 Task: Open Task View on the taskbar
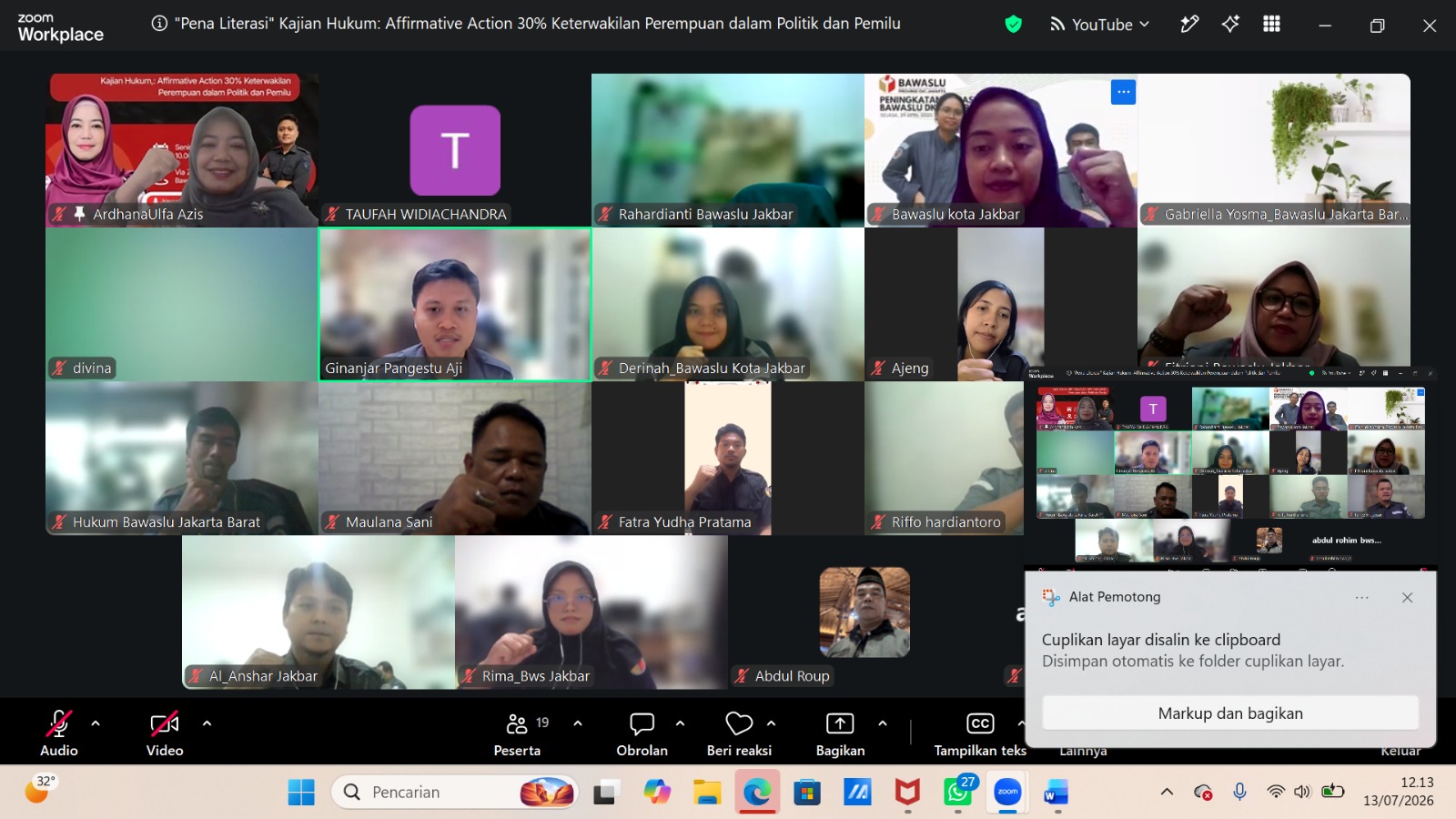tap(606, 793)
